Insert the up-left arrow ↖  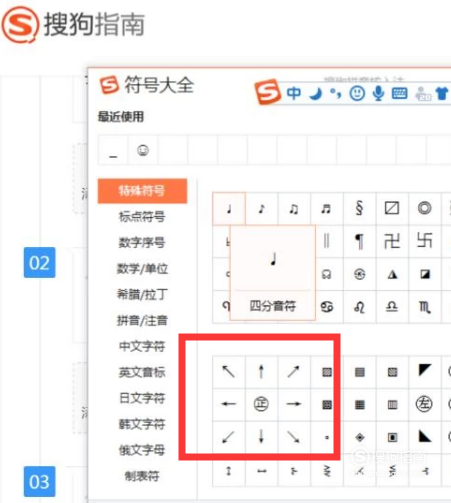coord(229,371)
